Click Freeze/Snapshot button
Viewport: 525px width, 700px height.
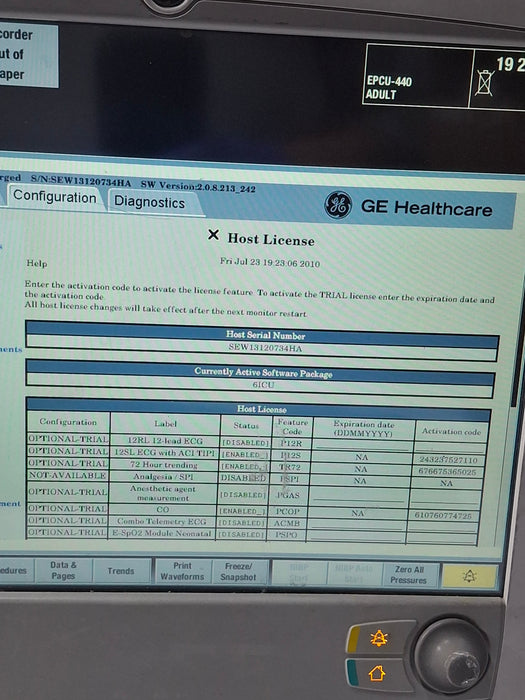(239, 572)
